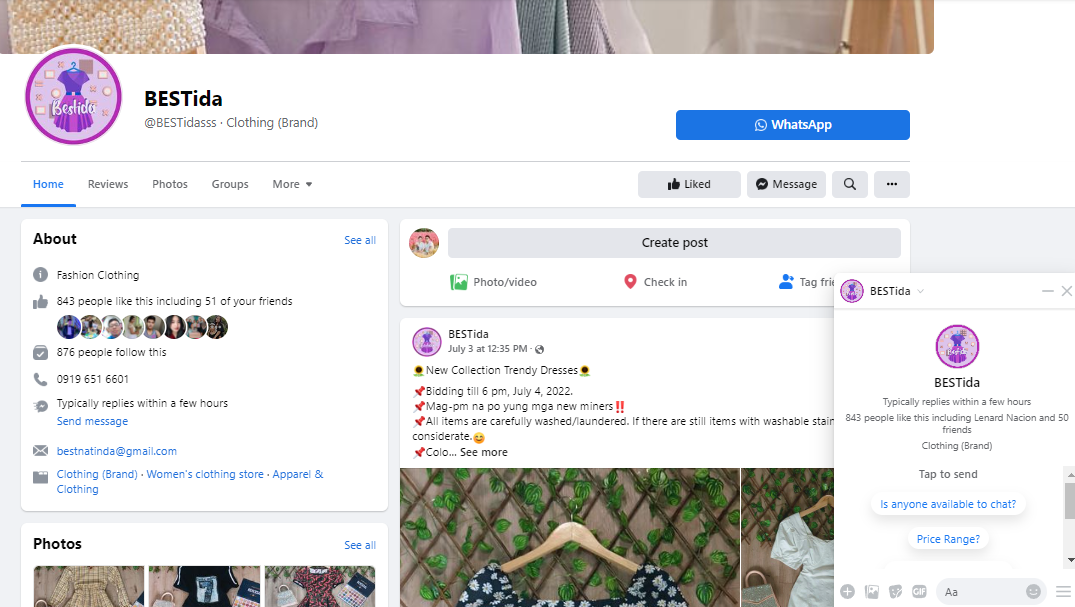Expand the More tab dropdown
The image size is (1075, 607).
(x=292, y=184)
